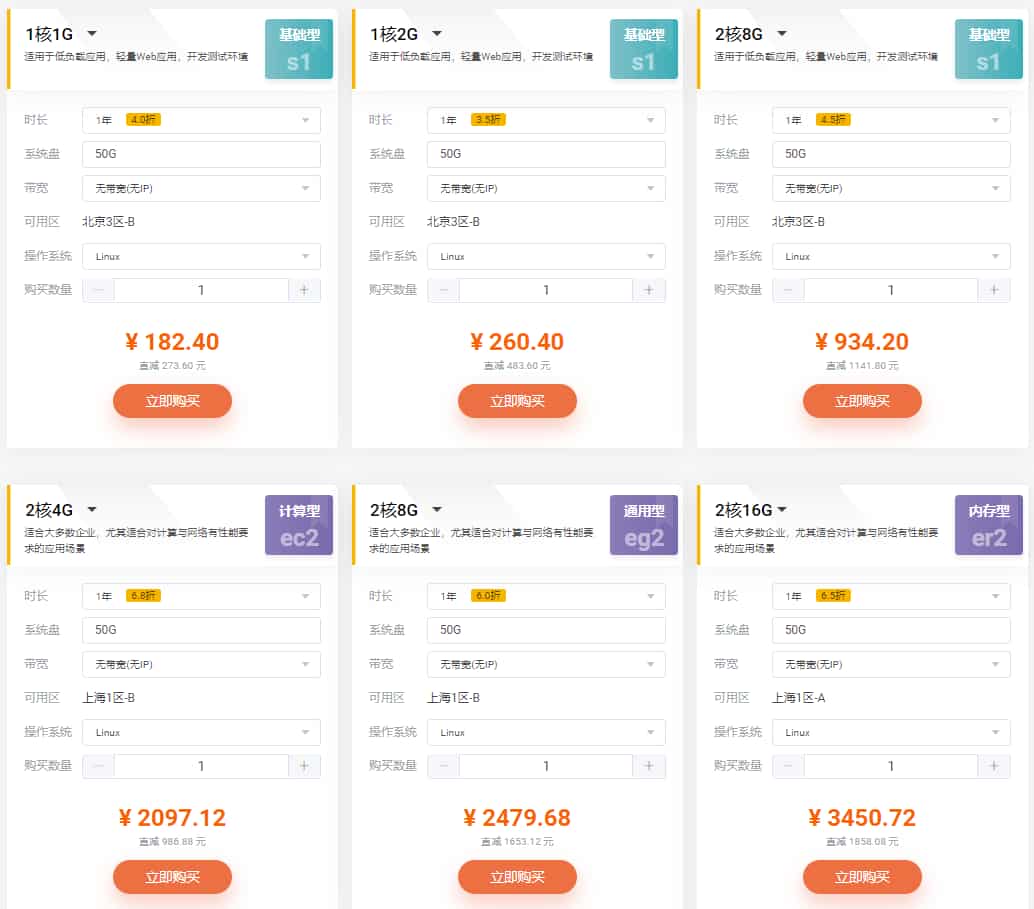
Task: Increase quantity with plus on 1核1G card
Action: [x=305, y=290]
